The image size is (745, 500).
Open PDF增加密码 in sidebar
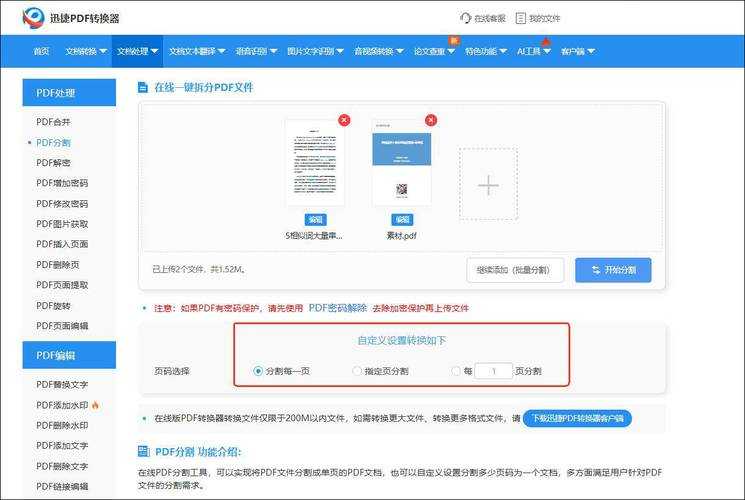tap(62, 183)
